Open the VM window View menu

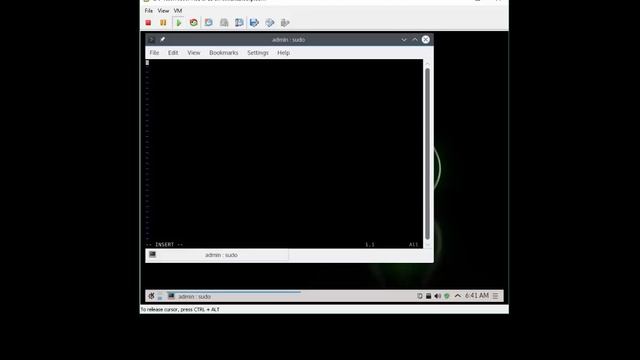pyautogui.click(x=163, y=11)
